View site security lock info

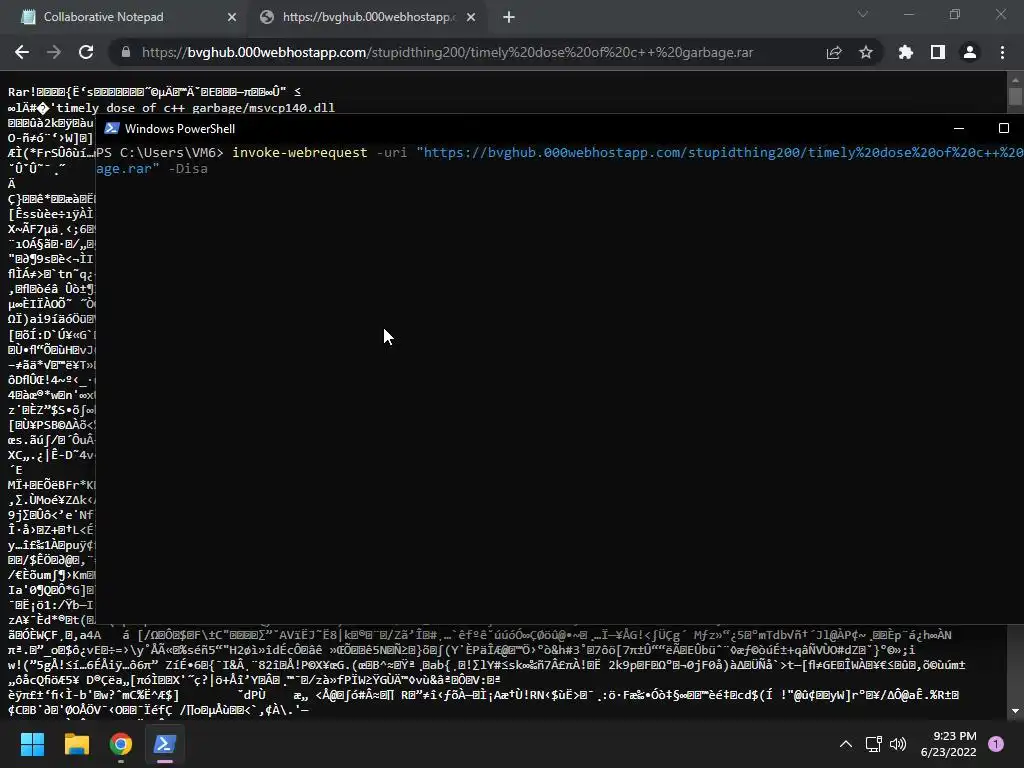[x=126, y=52]
